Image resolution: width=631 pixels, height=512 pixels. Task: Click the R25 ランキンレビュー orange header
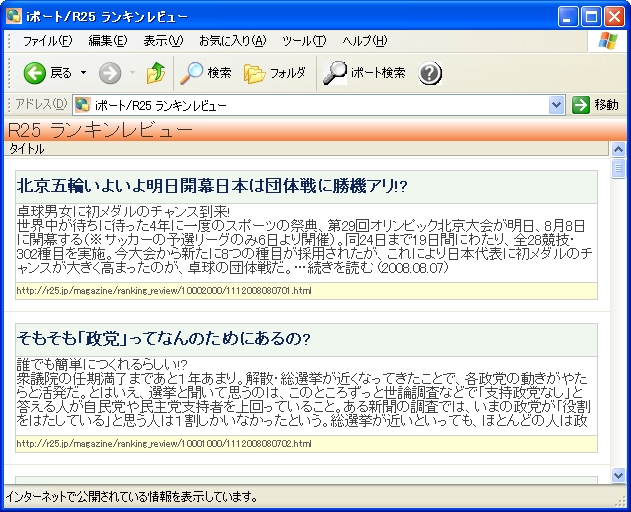(316, 130)
